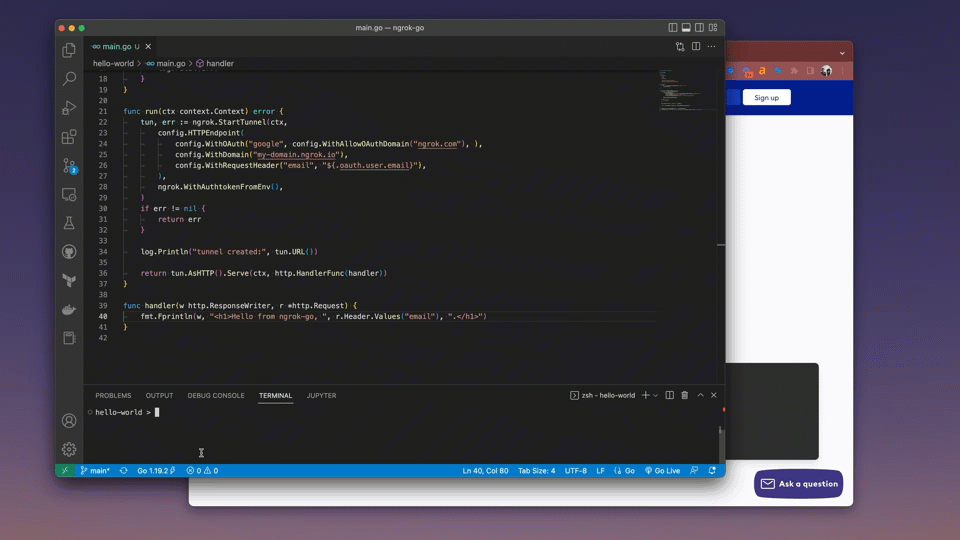Click the terminal panel scrollbar

(x=721, y=442)
